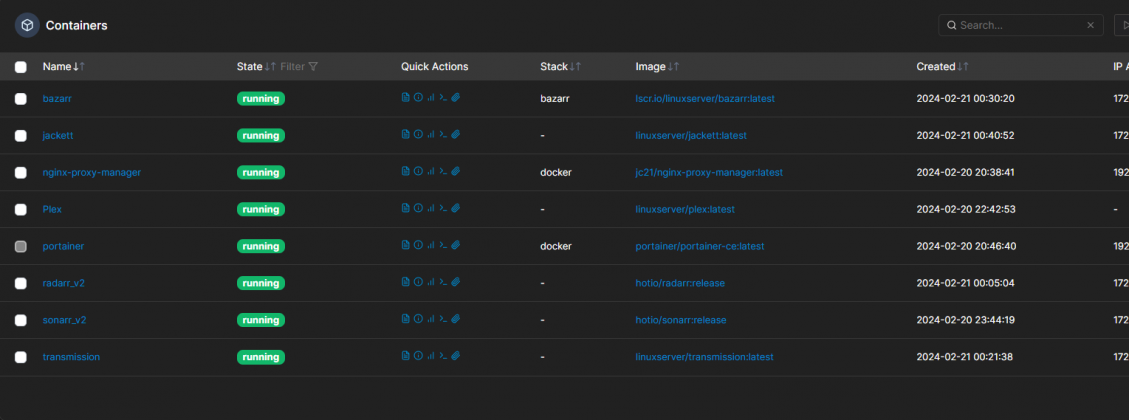The image size is (1129, 420).
Task: Select the sonarr_v2 container checkbox
Action: click(x=21, y=320)
